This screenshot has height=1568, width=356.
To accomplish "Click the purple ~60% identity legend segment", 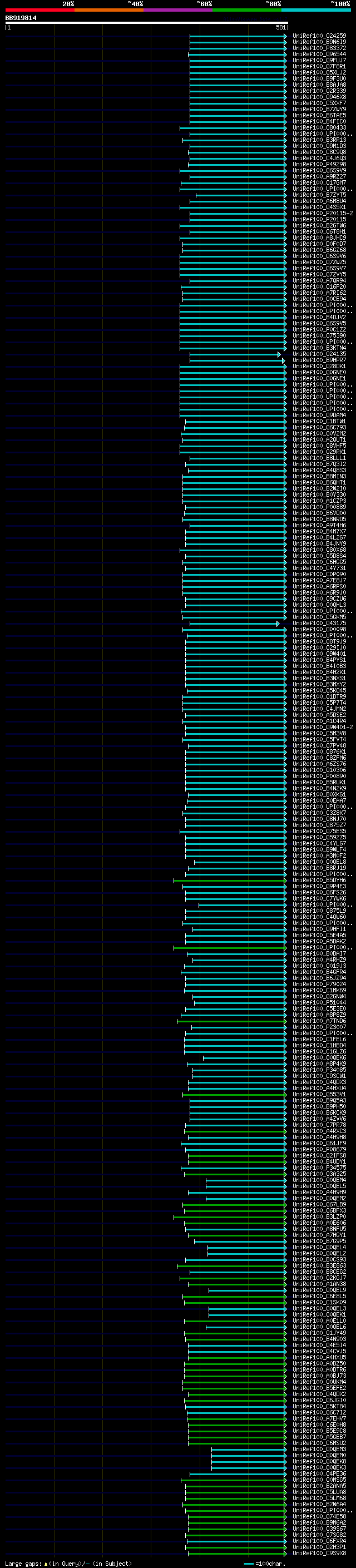I will point(179,10).
